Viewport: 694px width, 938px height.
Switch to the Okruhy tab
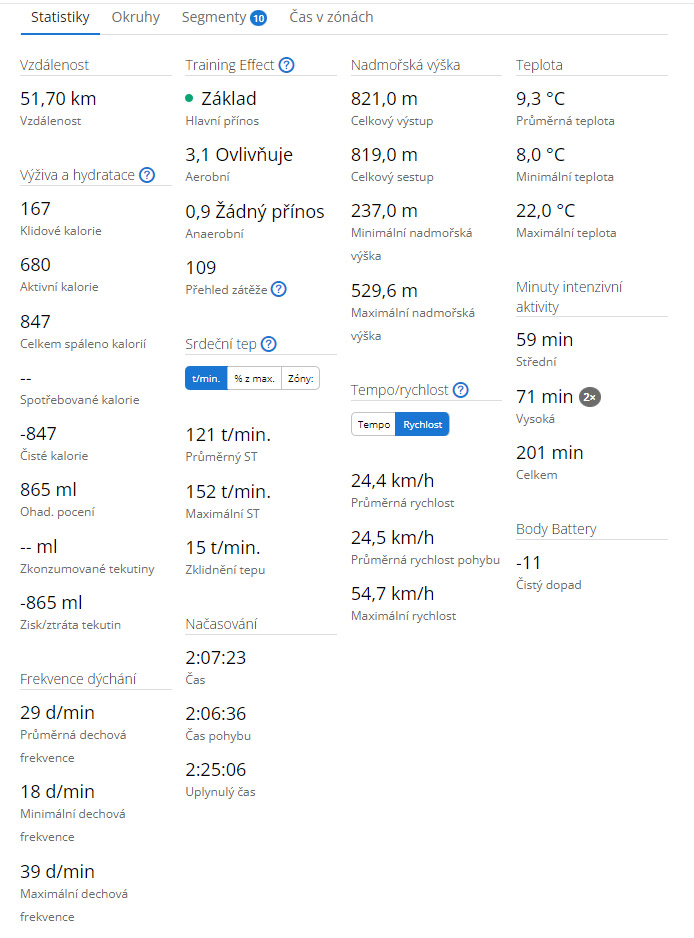[x=136, y=17]
